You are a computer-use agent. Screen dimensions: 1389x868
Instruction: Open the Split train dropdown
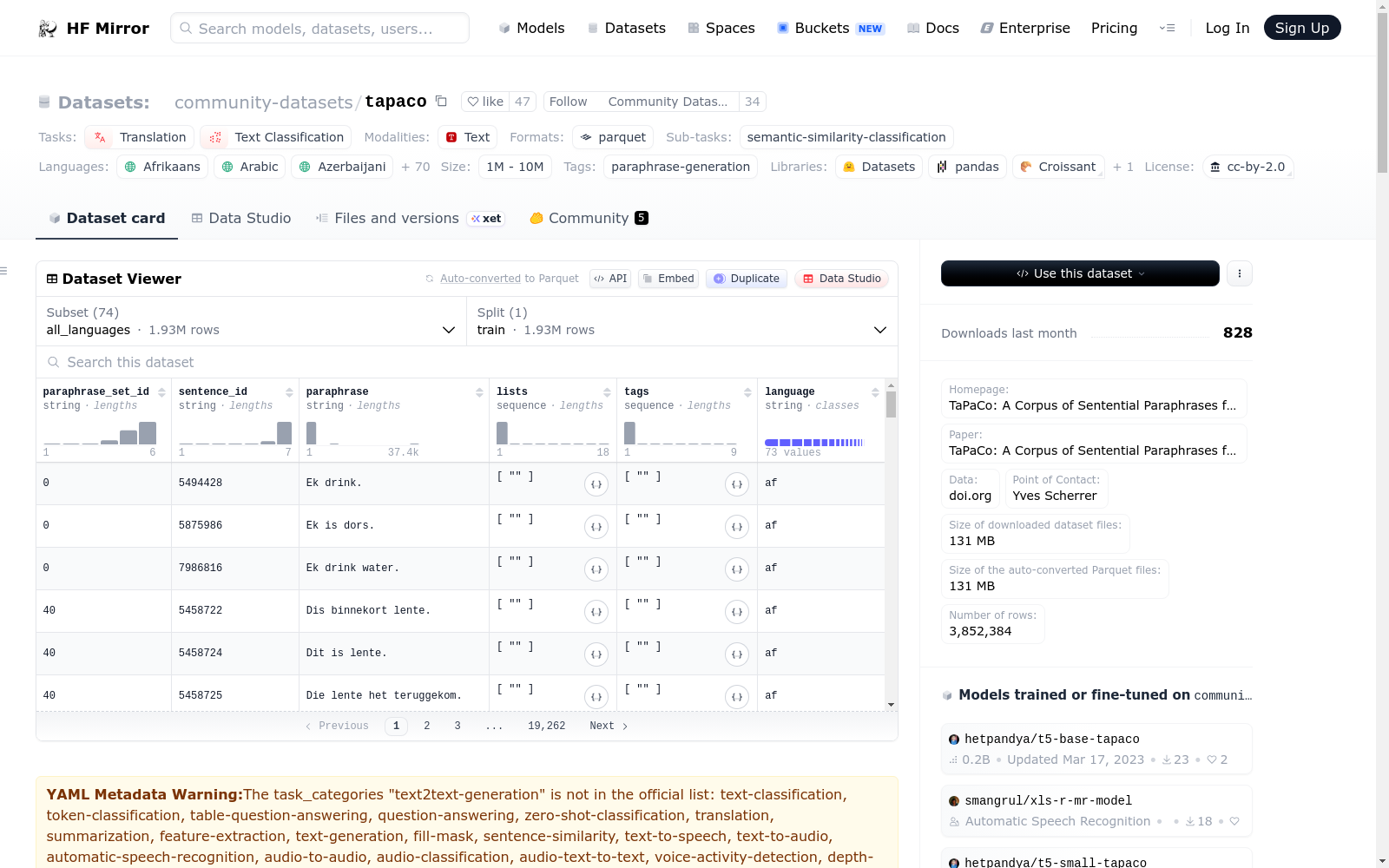pos(682,321)
